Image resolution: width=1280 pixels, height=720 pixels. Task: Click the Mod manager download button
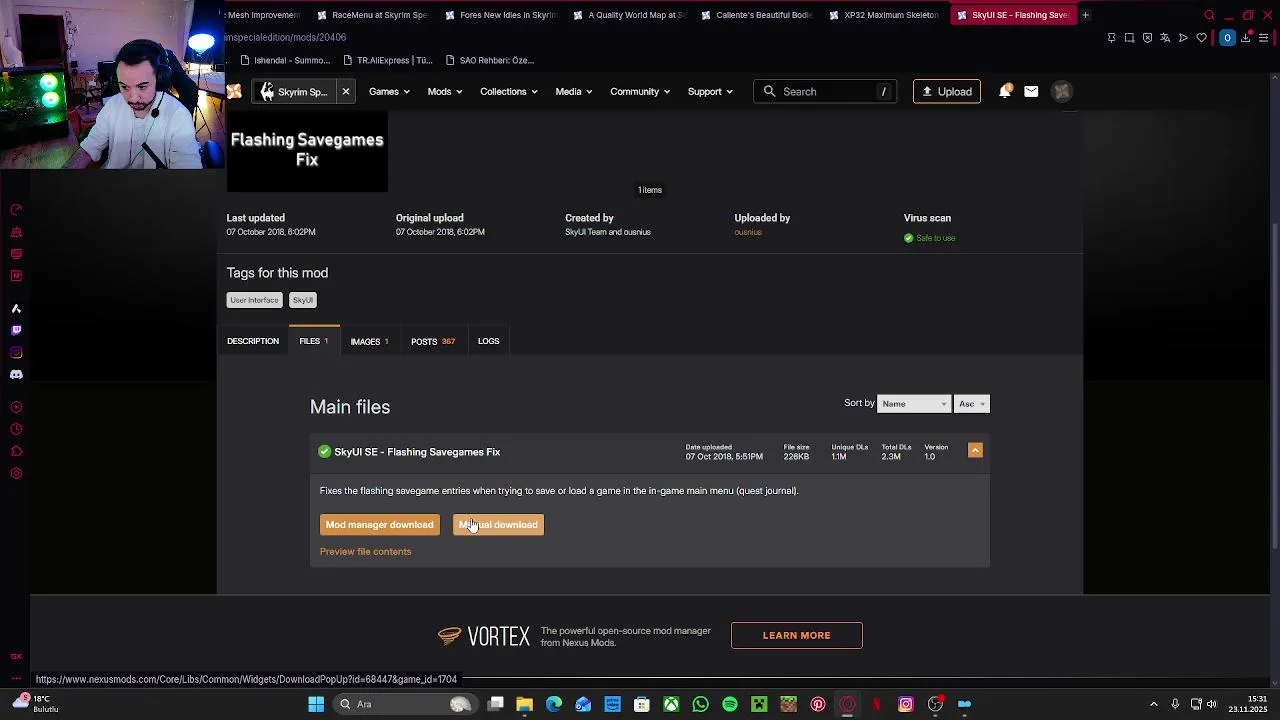point(379,525)
